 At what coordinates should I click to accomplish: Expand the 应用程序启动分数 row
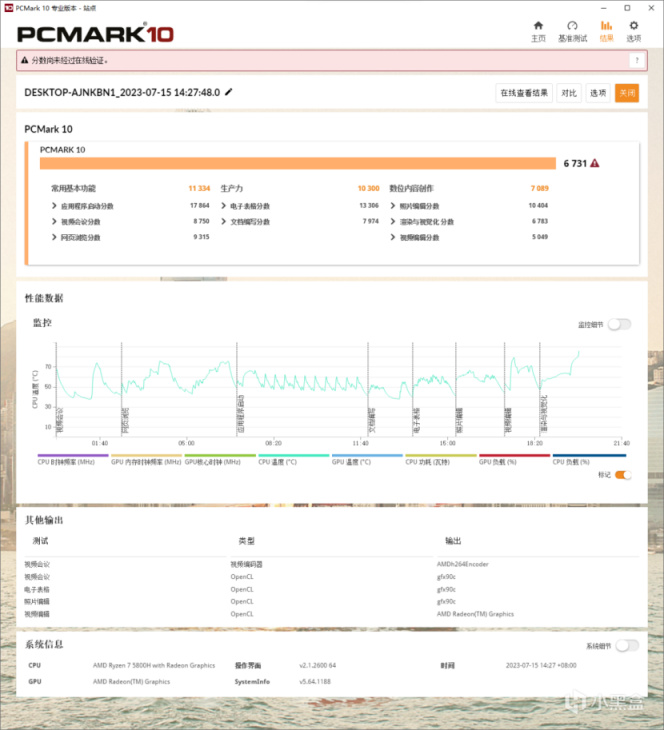point(54,206)
